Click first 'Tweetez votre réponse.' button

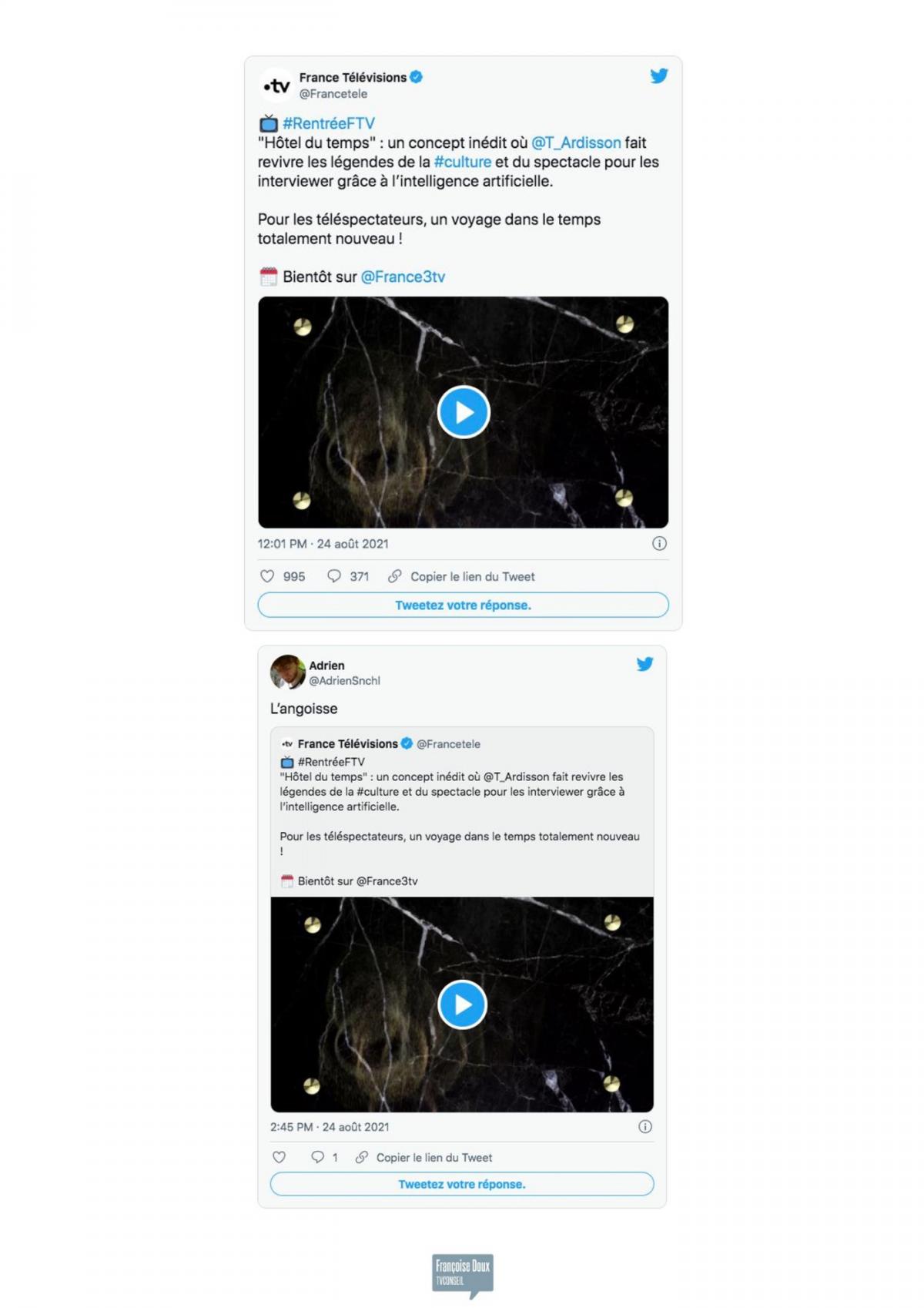463,605
